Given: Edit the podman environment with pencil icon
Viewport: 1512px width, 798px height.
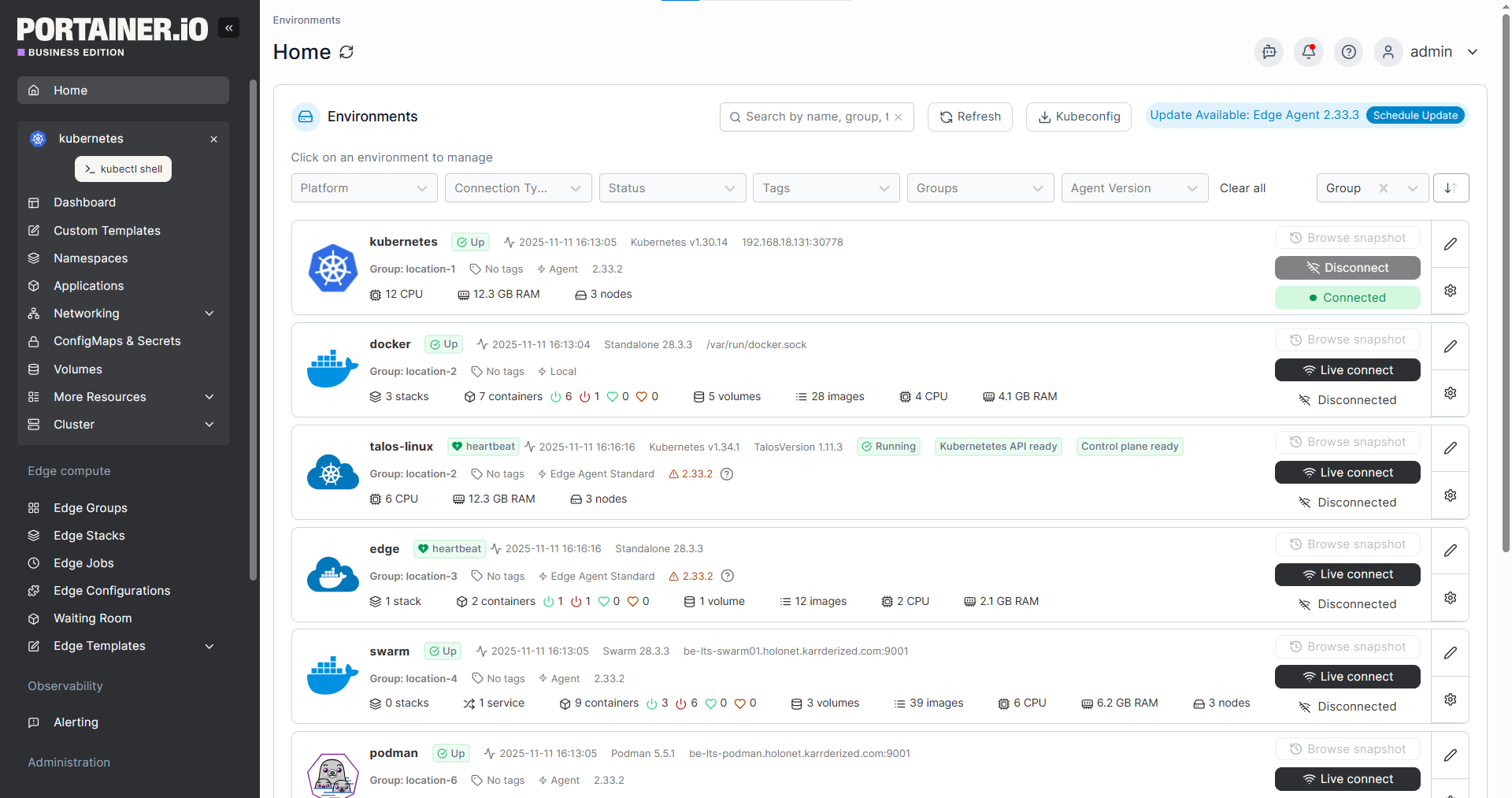Looking at the screenshot, I should 1451,755.
